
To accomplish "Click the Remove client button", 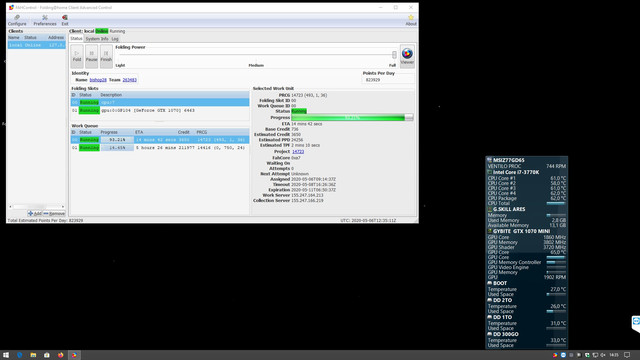I will point(54,213).
